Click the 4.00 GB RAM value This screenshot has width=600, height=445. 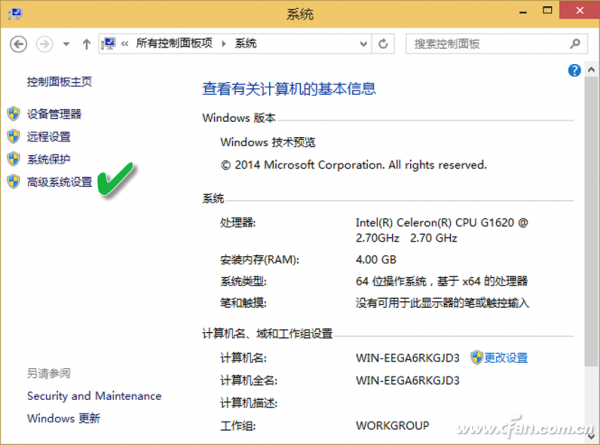click(x=376, y=260)
